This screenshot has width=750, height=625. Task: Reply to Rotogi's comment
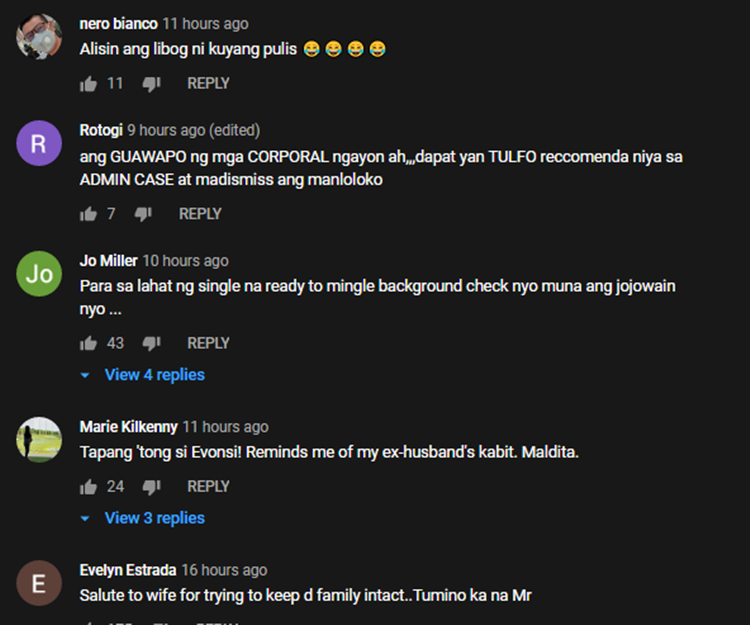[x=200, y=214]
